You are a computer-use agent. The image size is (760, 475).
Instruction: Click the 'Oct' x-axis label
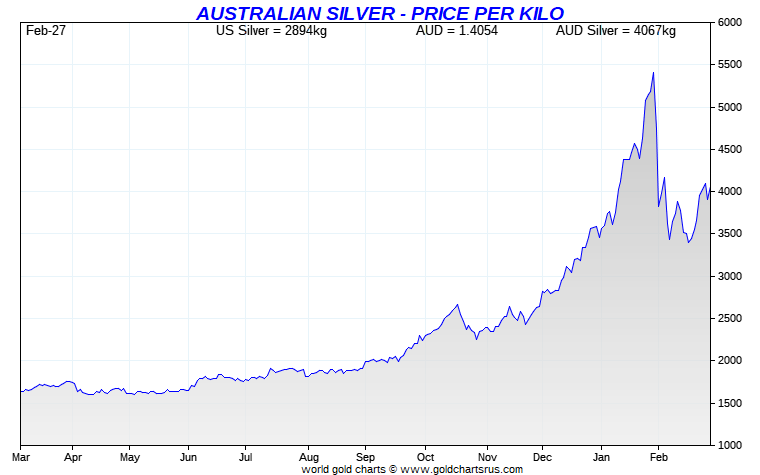point(426,457)
